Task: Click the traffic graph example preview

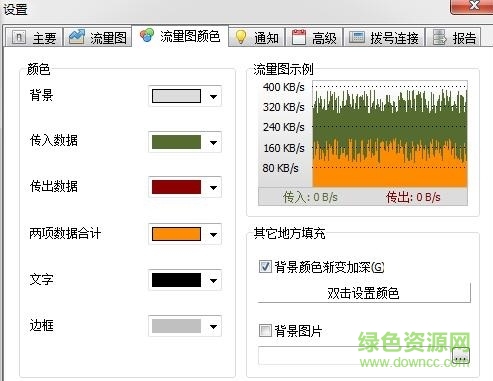Action: click(x=363, y=143)
